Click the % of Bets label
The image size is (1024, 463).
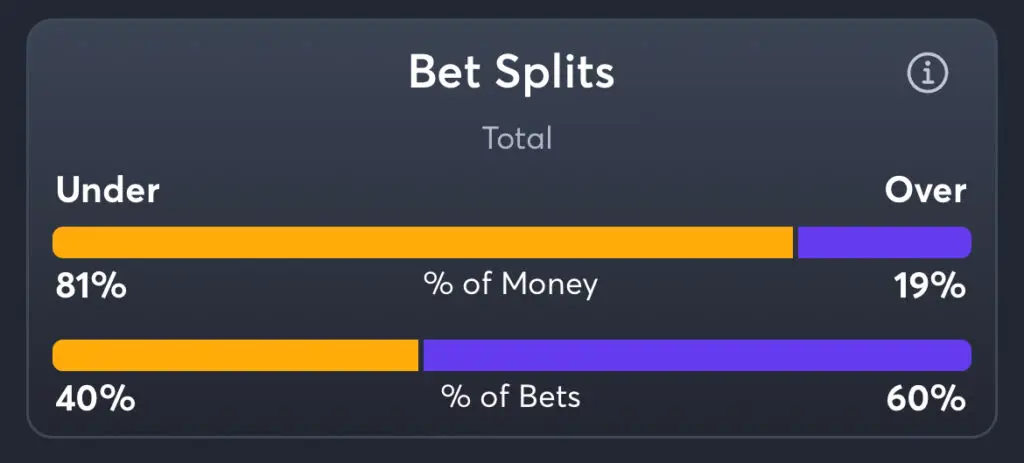coord(511,397)
